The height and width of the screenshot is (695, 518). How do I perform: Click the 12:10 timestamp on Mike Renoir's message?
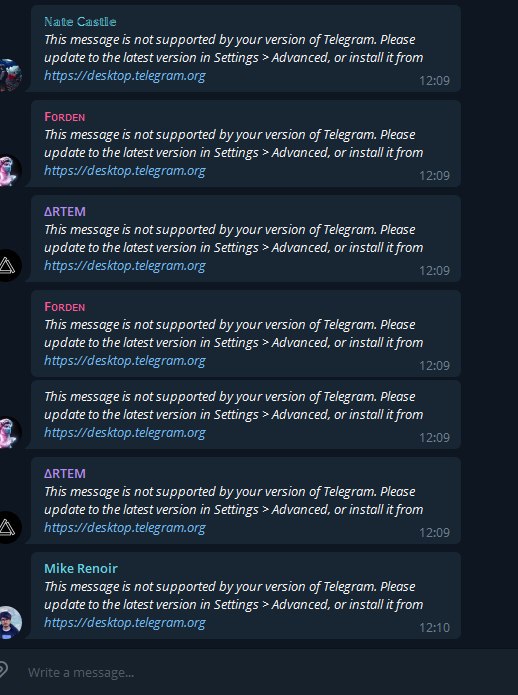point(434,628)
